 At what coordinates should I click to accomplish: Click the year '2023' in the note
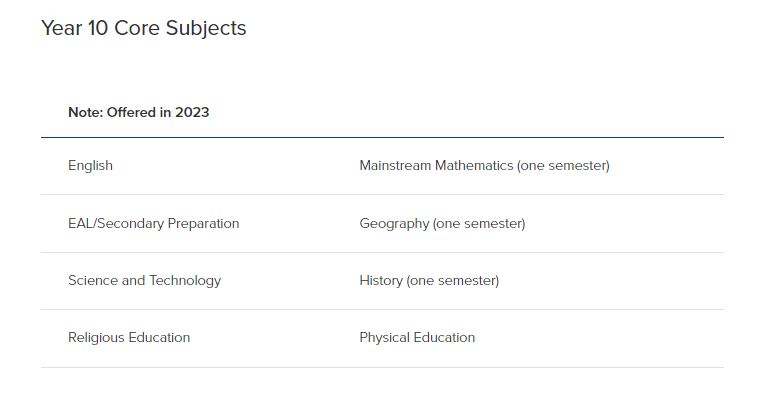192,112
